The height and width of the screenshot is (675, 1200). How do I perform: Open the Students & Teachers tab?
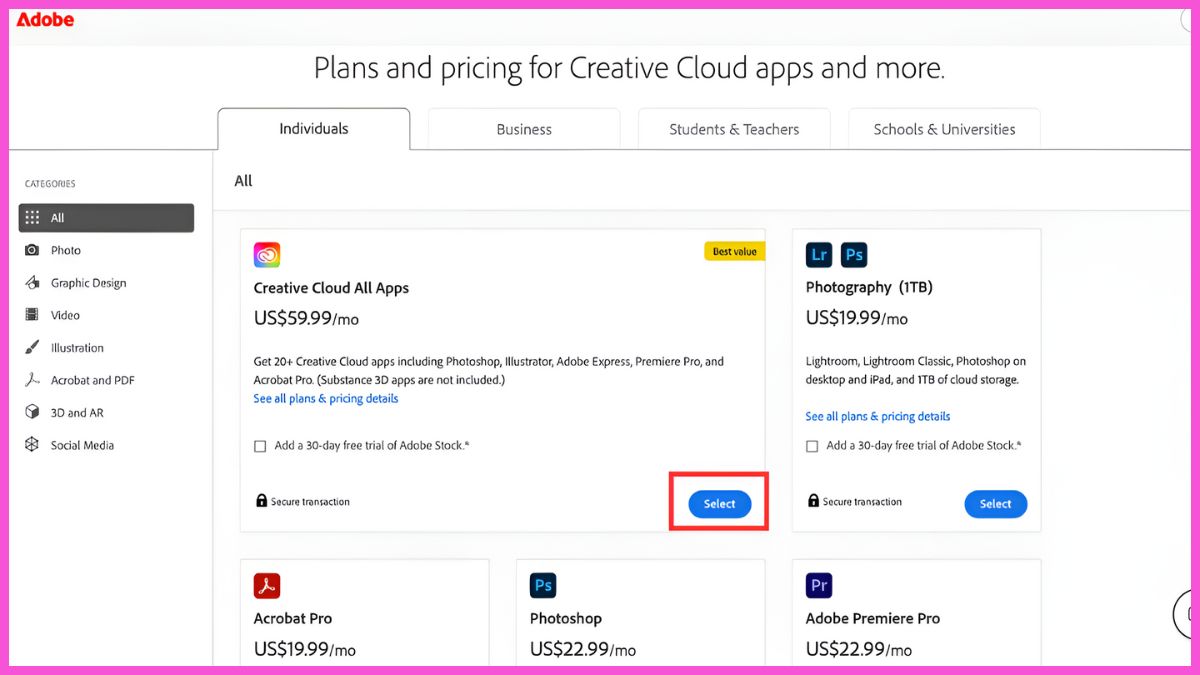point(734,129)
